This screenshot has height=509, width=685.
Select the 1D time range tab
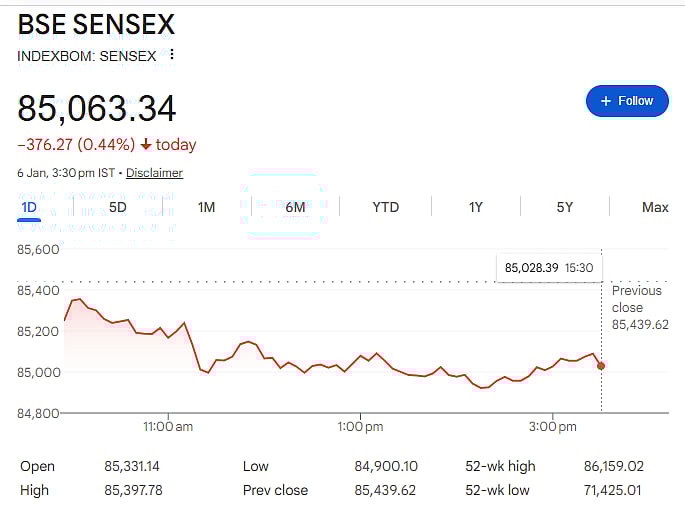(x=29, y=207)
